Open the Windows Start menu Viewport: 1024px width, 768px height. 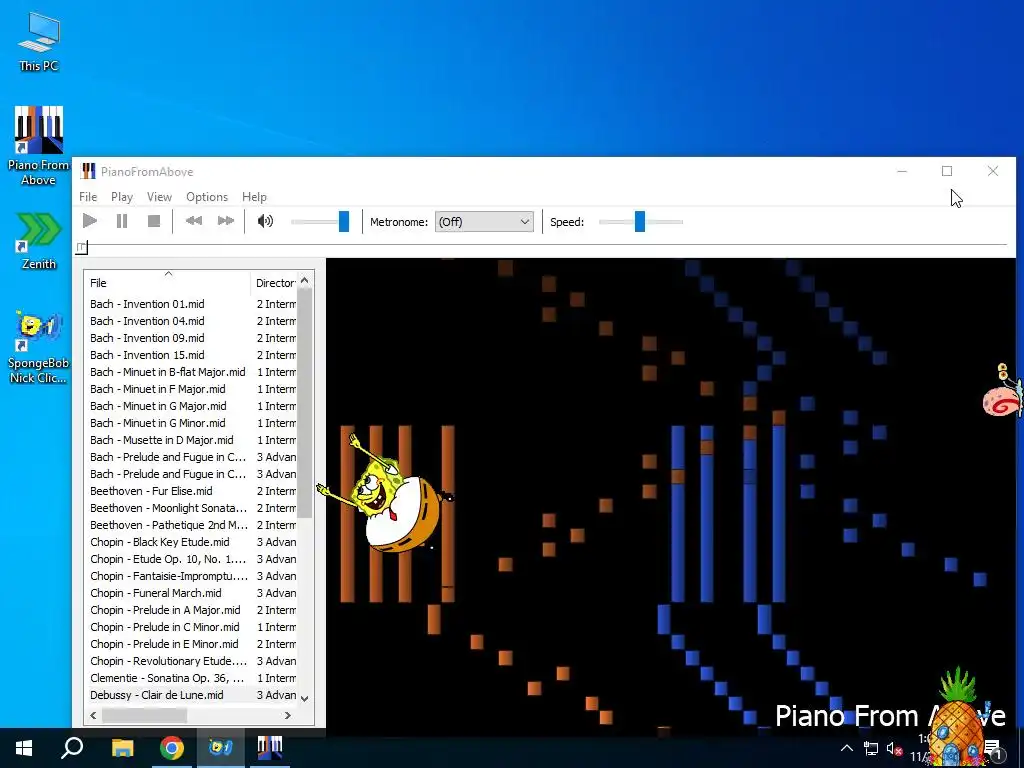[x=24, y=748]
